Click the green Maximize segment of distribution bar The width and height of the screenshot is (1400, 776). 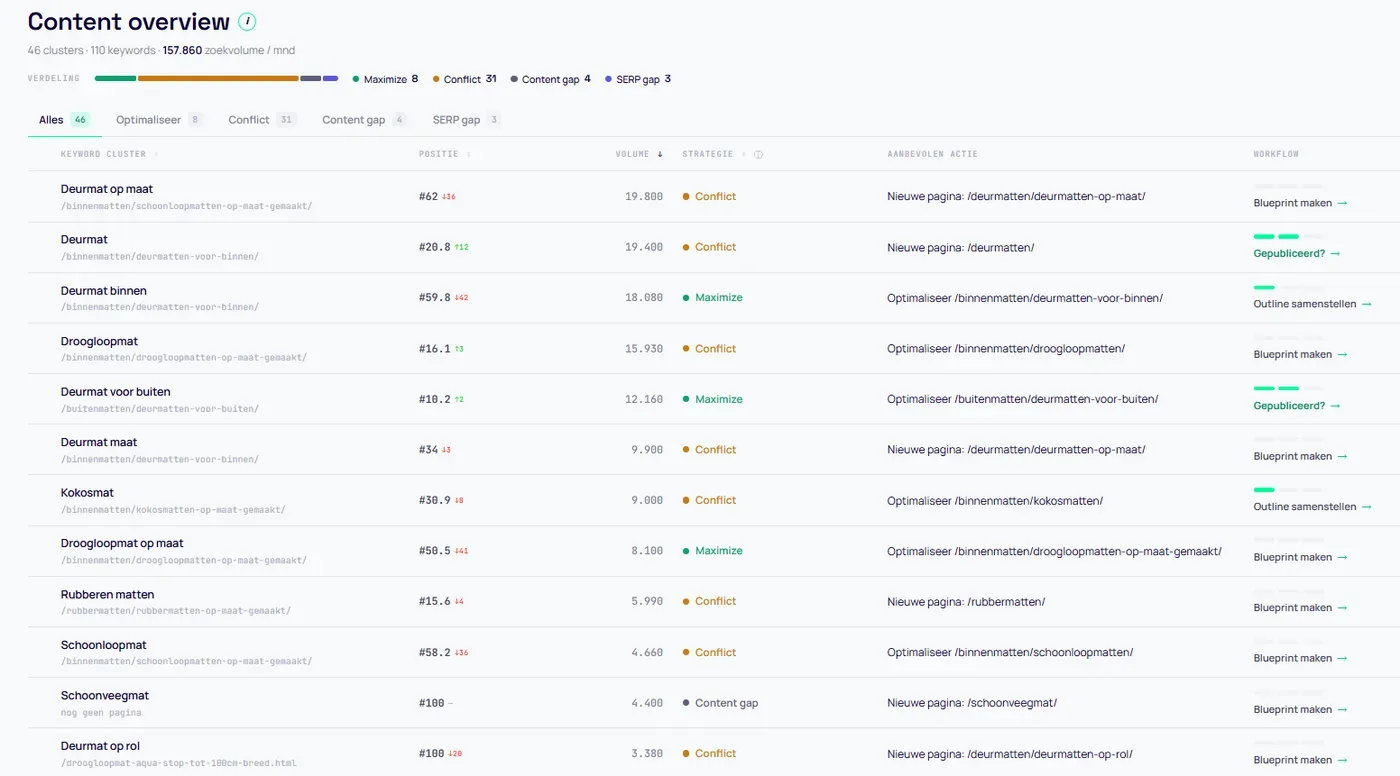(x=115, y=79)
